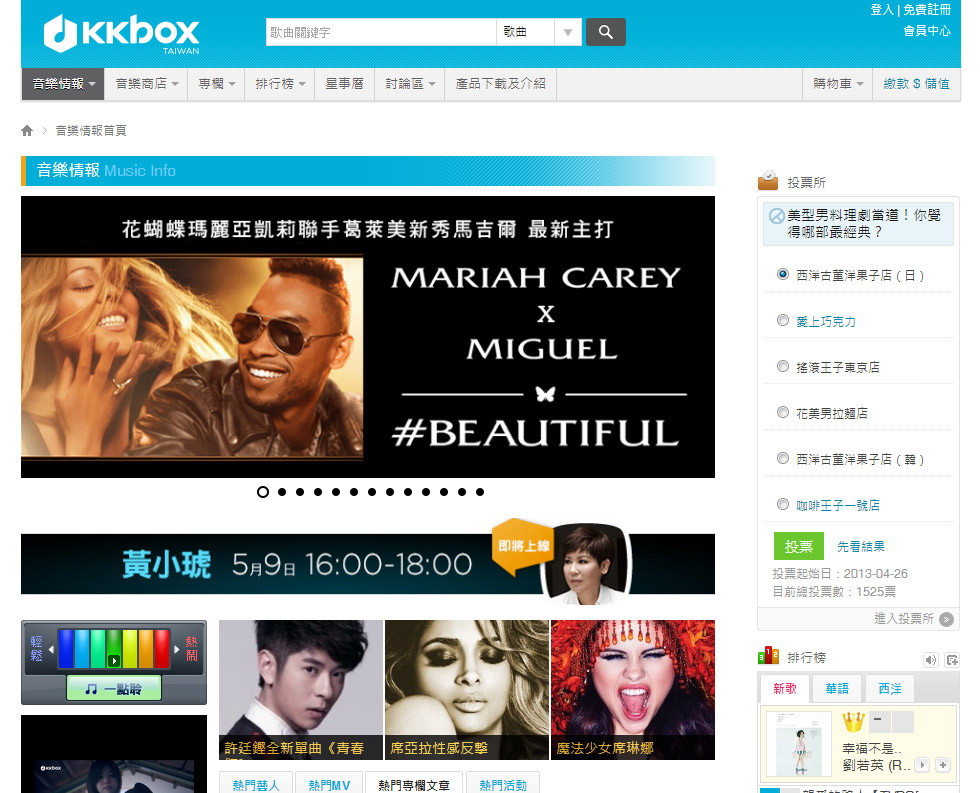The width and height of the screenshot is (980, 793).
Task: Open the 席亞拉性感反擊 article thumbnail
Action: tap(466, 689)
